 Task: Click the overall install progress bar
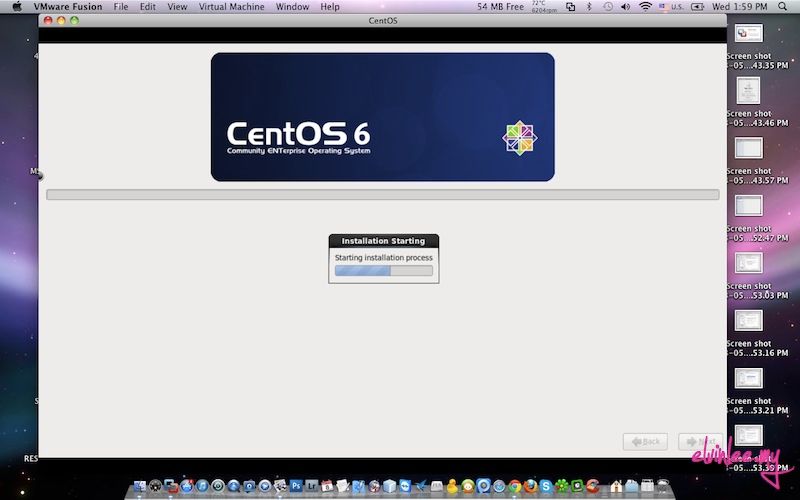click(x=383, y=194)
